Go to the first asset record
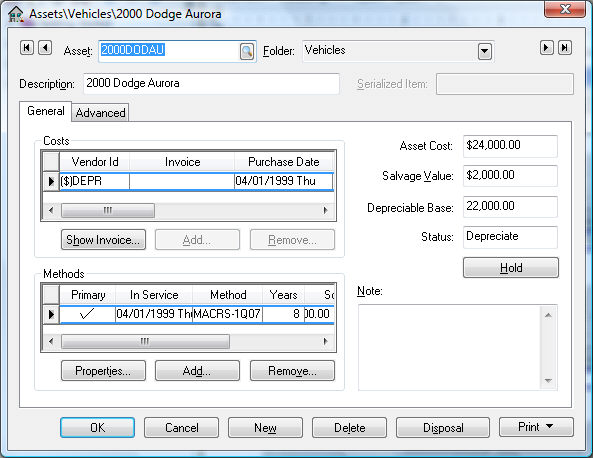593x458 pixels. [x=26, y=48]
